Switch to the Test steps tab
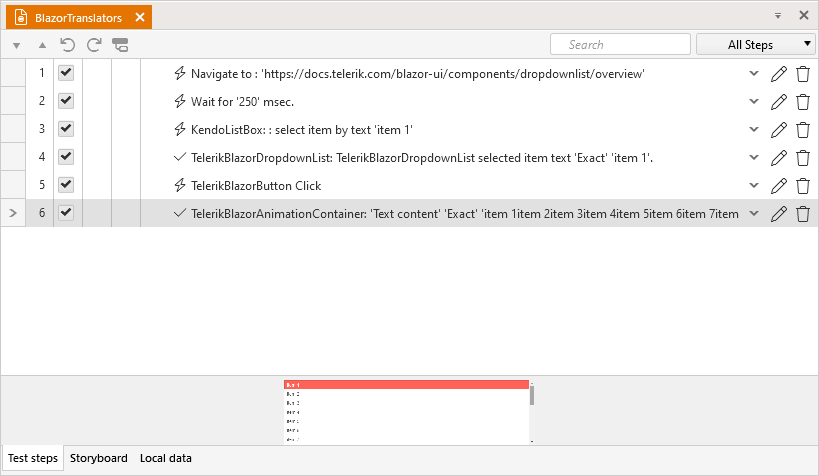Screen dimensions: 819x476 coord(33,458)
